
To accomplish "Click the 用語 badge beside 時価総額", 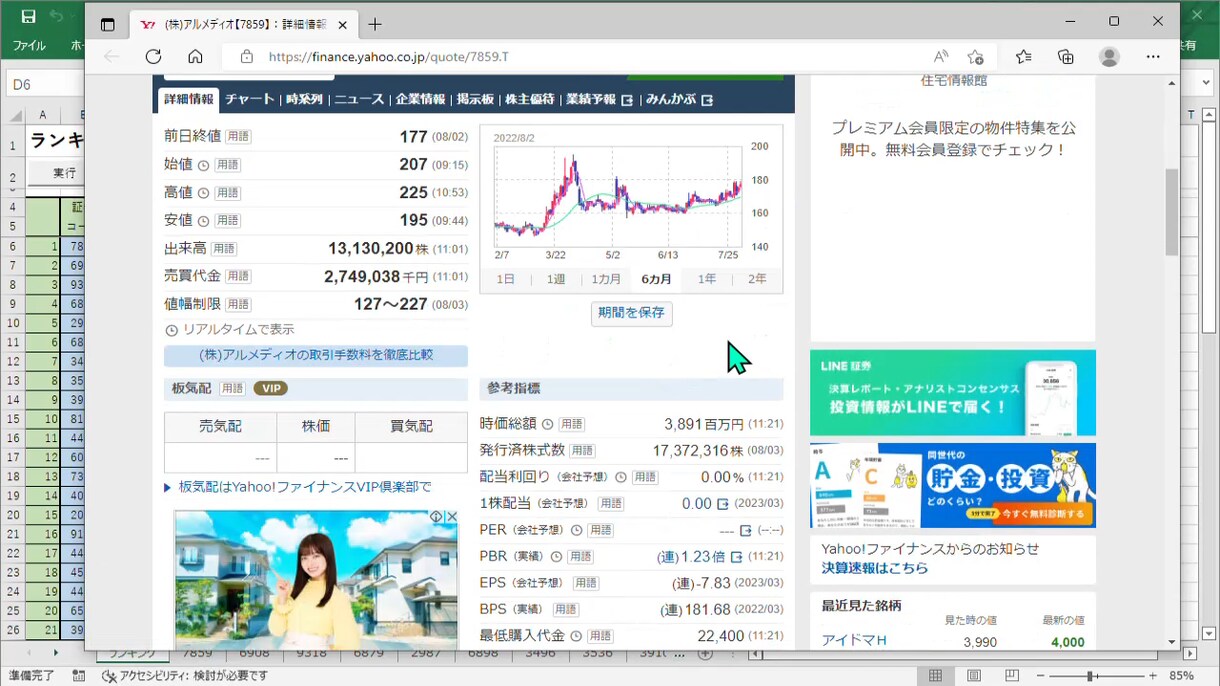I will 572,424.
